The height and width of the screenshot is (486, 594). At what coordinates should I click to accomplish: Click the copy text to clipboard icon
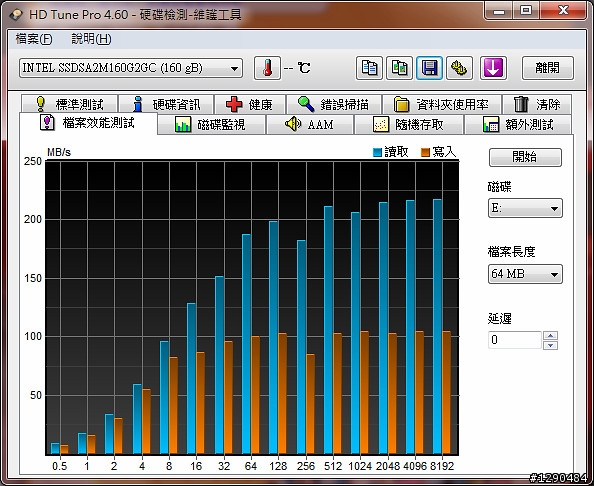click(x=369, y=68)
